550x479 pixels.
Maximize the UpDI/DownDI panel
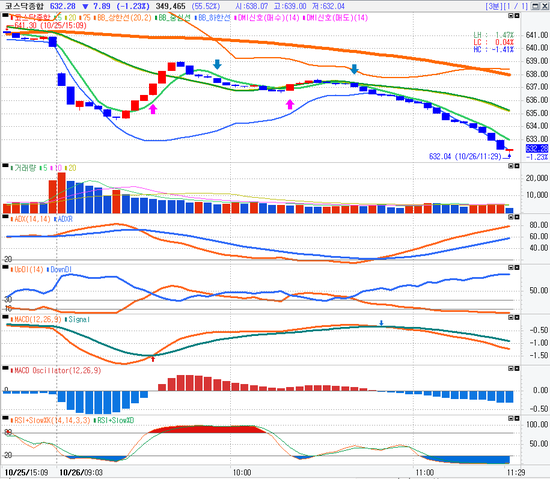click(517, 268)
